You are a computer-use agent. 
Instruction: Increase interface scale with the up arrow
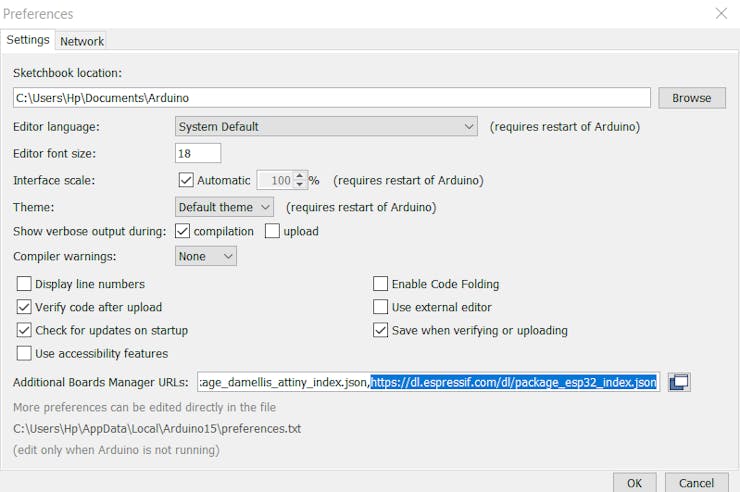tap(299, 176)
